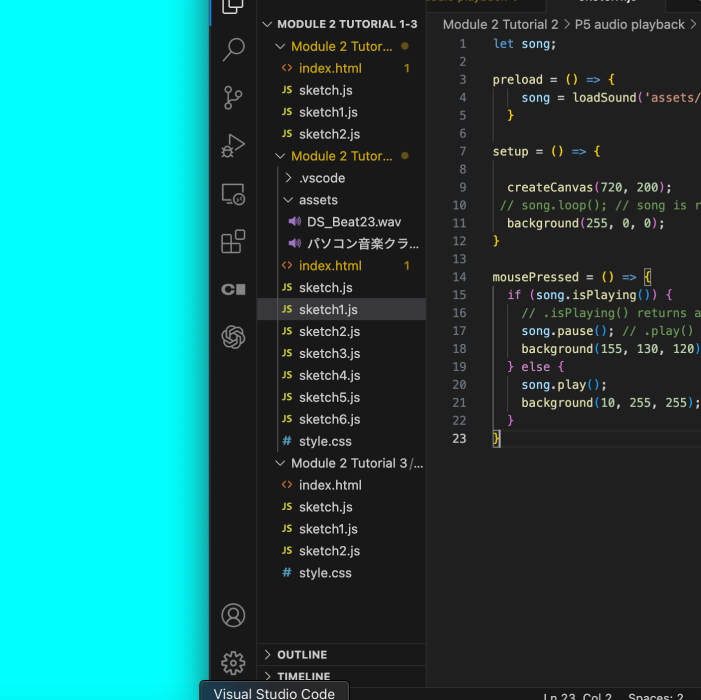Image resolution: width=701 pixels, height=700 pixels.
Task: Open the ChatGPT extension panel
Action: pos(233,337)
